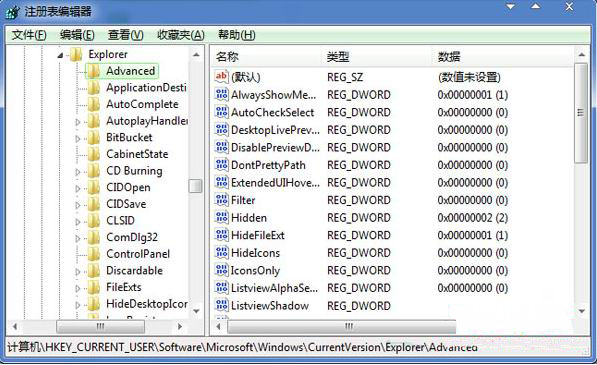This screenshot has height=365, width=597.
Task: Open the 查看(V) menu
Action: pos(126,35)
